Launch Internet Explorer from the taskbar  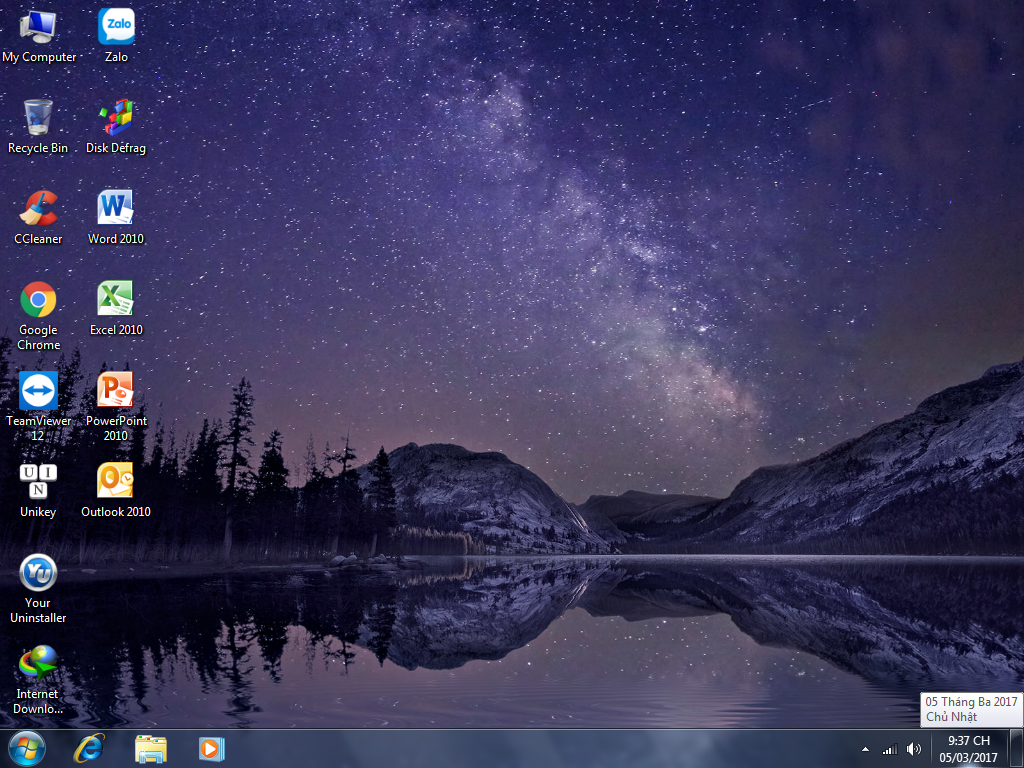pos(89,748)
